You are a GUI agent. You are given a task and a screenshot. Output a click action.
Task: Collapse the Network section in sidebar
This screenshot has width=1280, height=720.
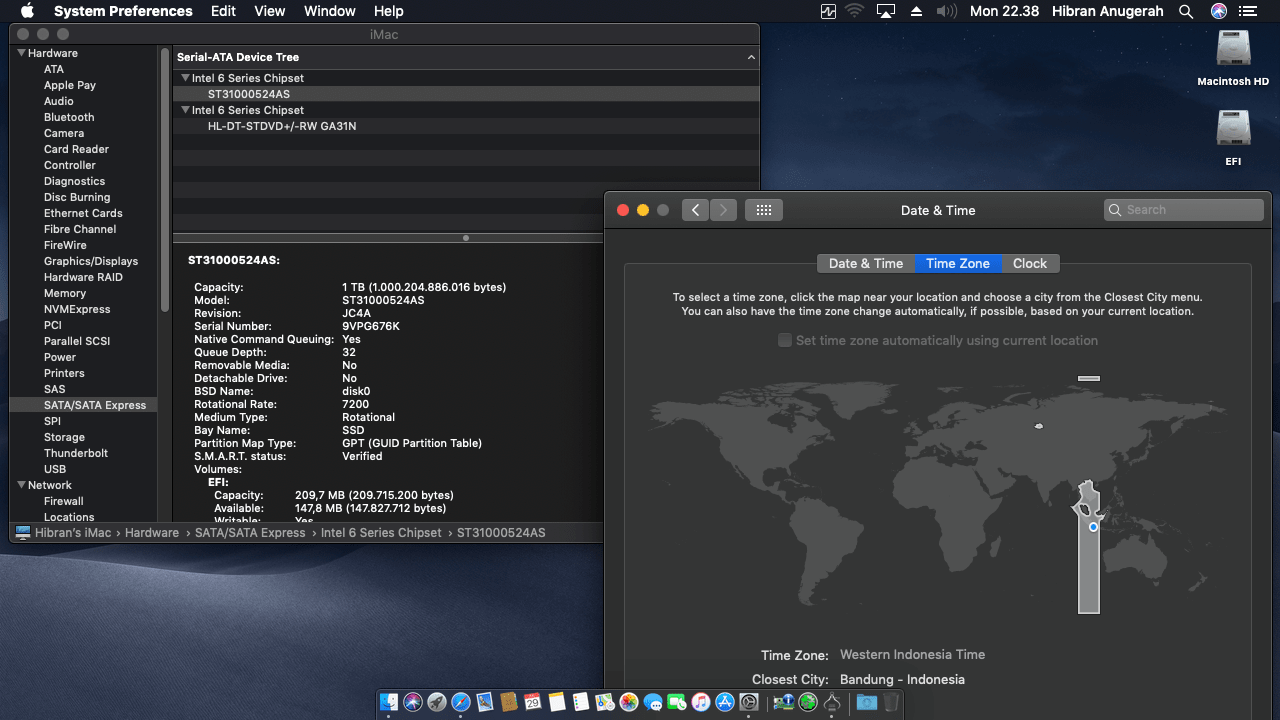(21, 485)
